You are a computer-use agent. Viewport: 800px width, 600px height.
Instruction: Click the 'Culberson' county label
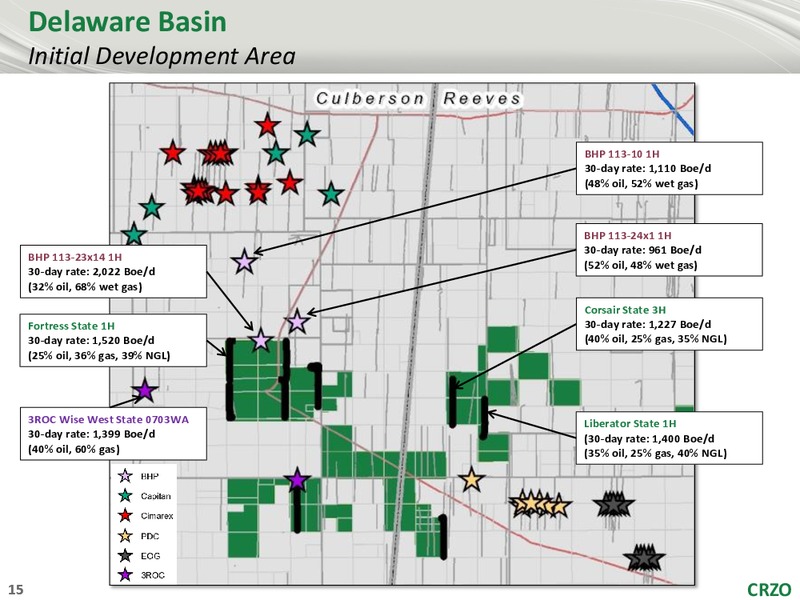point(370,98)
